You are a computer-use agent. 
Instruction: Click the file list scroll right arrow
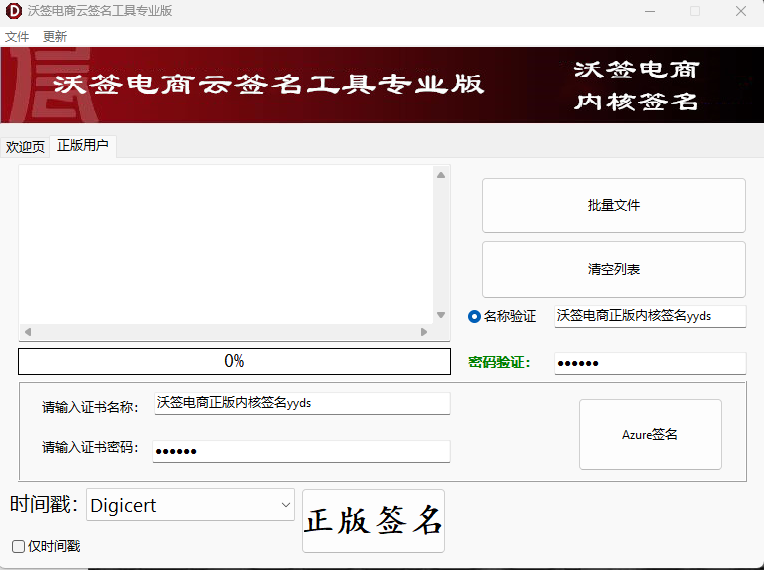tap(424, 332)
